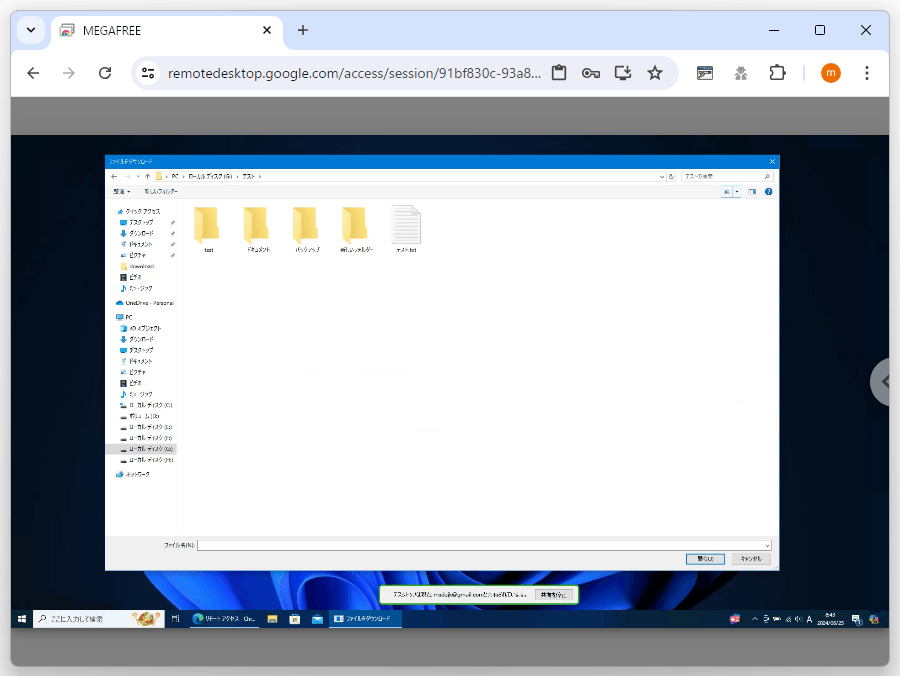
Task: Click the Cancel button in file dialog
Action: click(751, 558)
